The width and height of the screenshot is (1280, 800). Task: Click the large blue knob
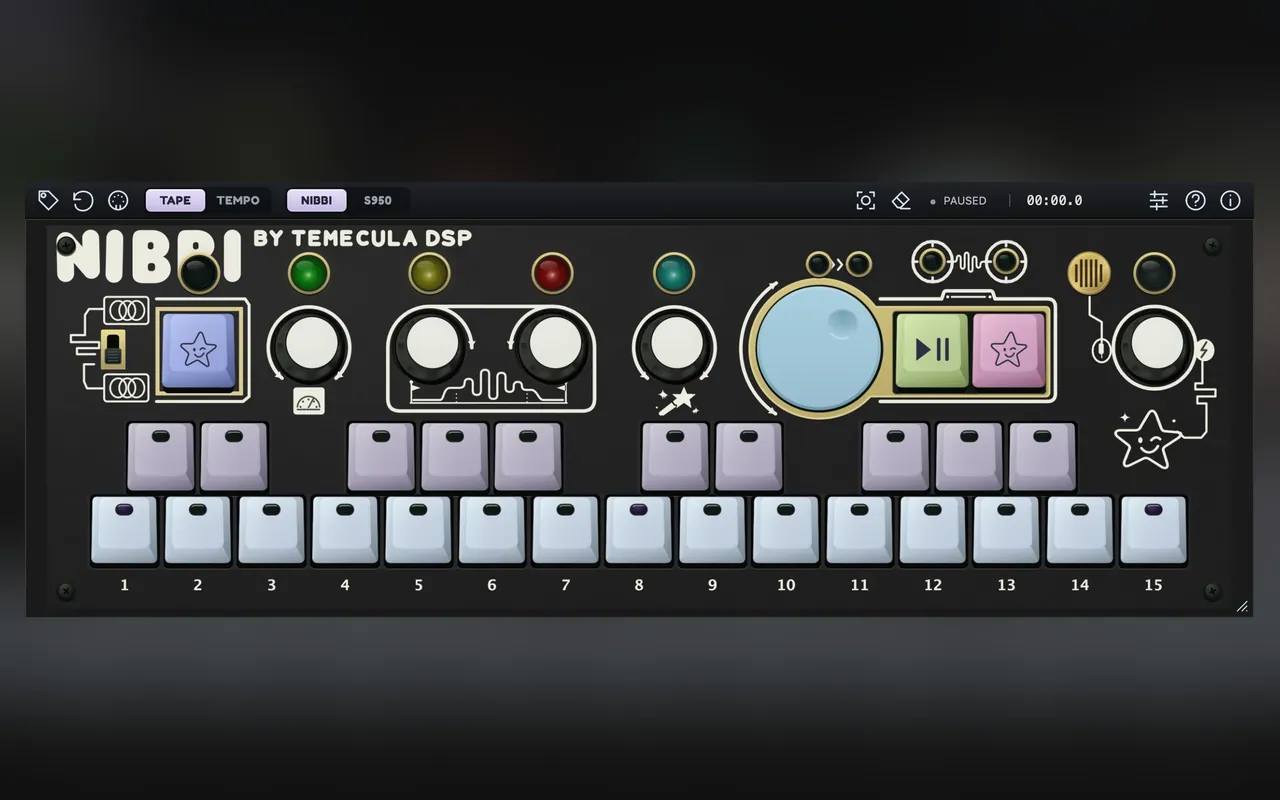click(x=819, y=346)
